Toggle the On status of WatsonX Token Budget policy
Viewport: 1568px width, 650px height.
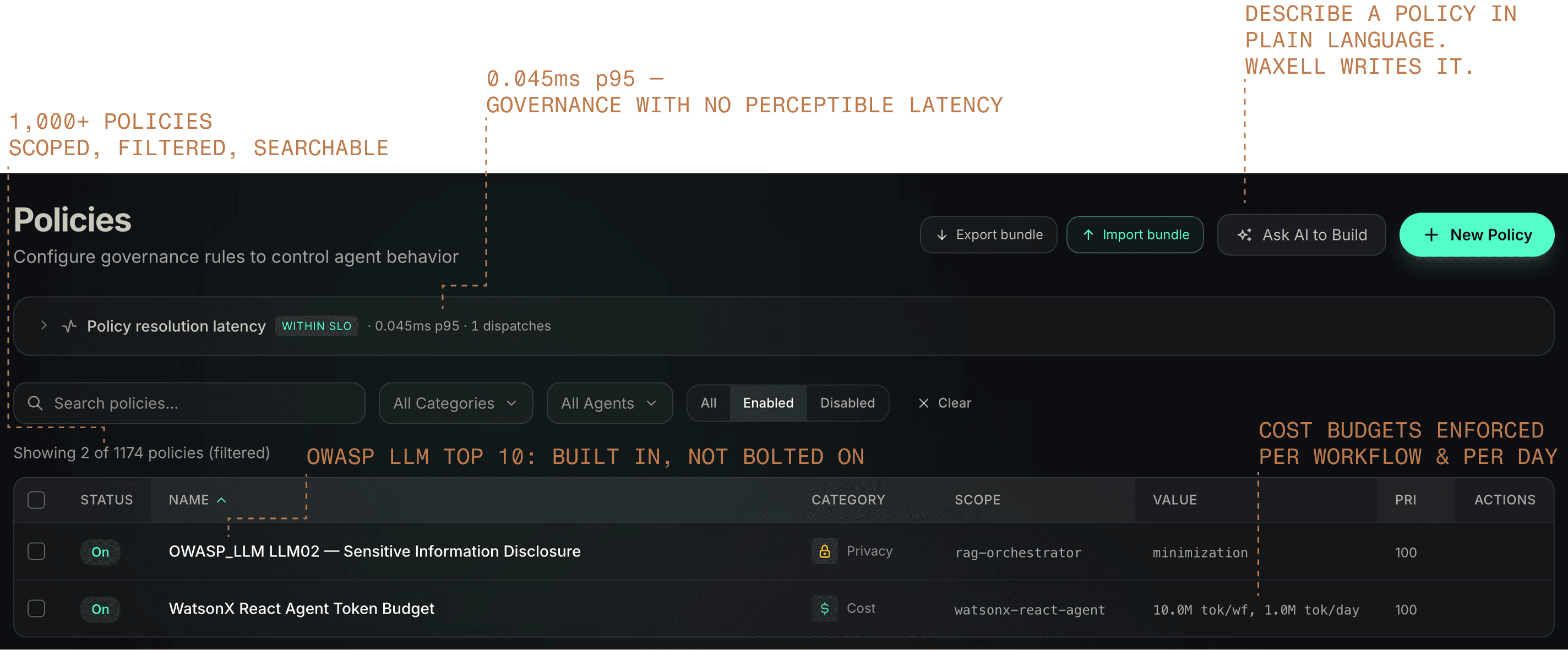pos(100,609)
